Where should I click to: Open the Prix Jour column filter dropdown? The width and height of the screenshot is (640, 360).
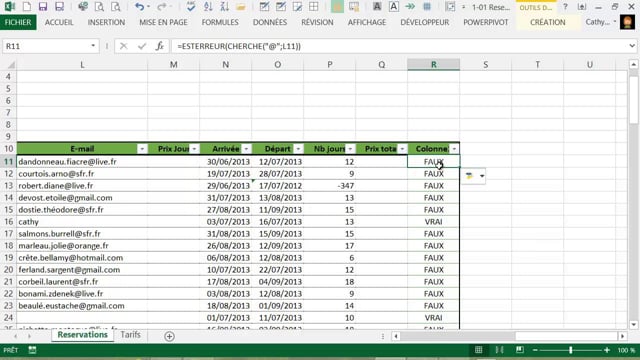click(194, 149)
